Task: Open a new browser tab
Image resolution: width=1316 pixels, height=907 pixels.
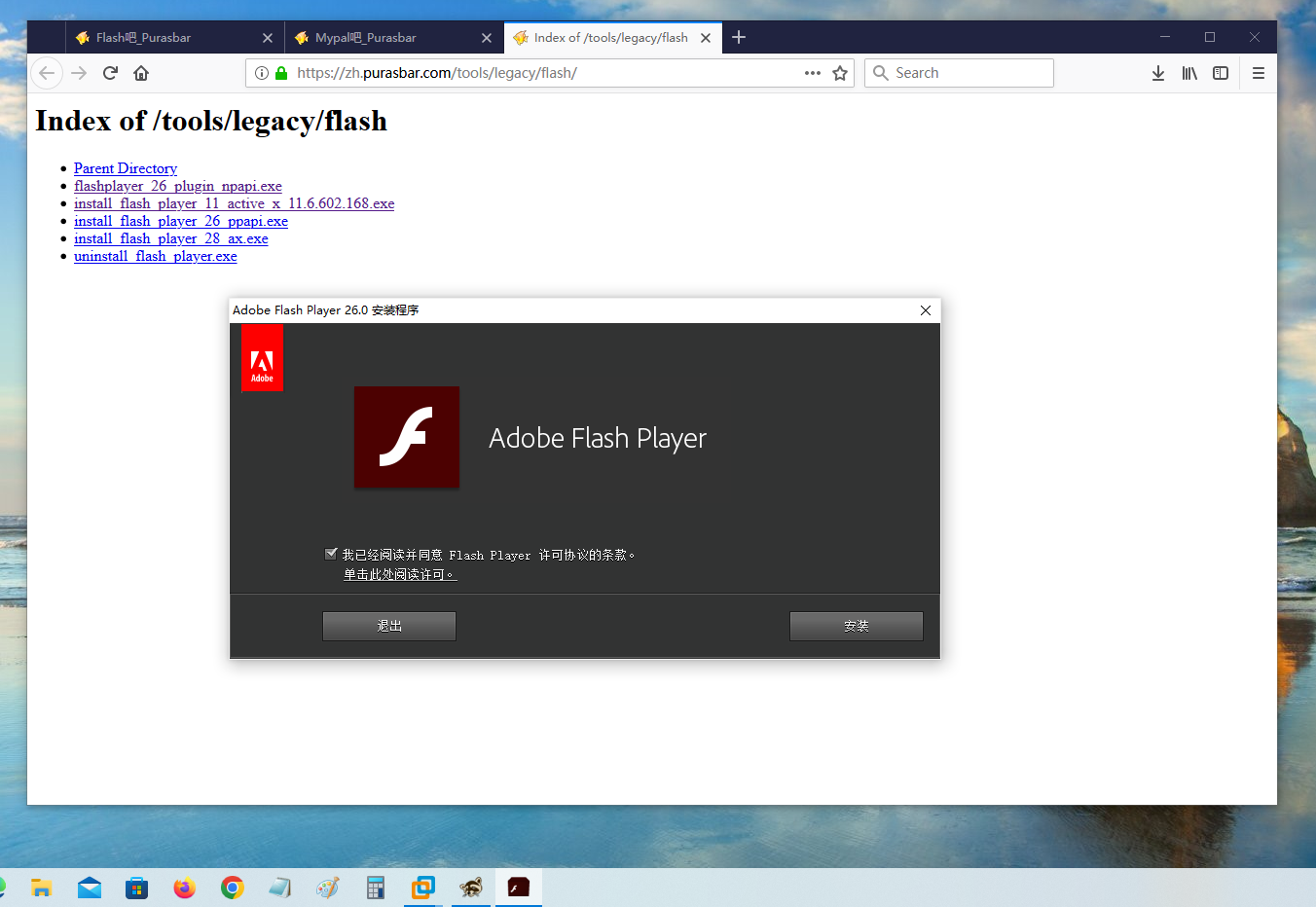Action: (x=739, y=37)
